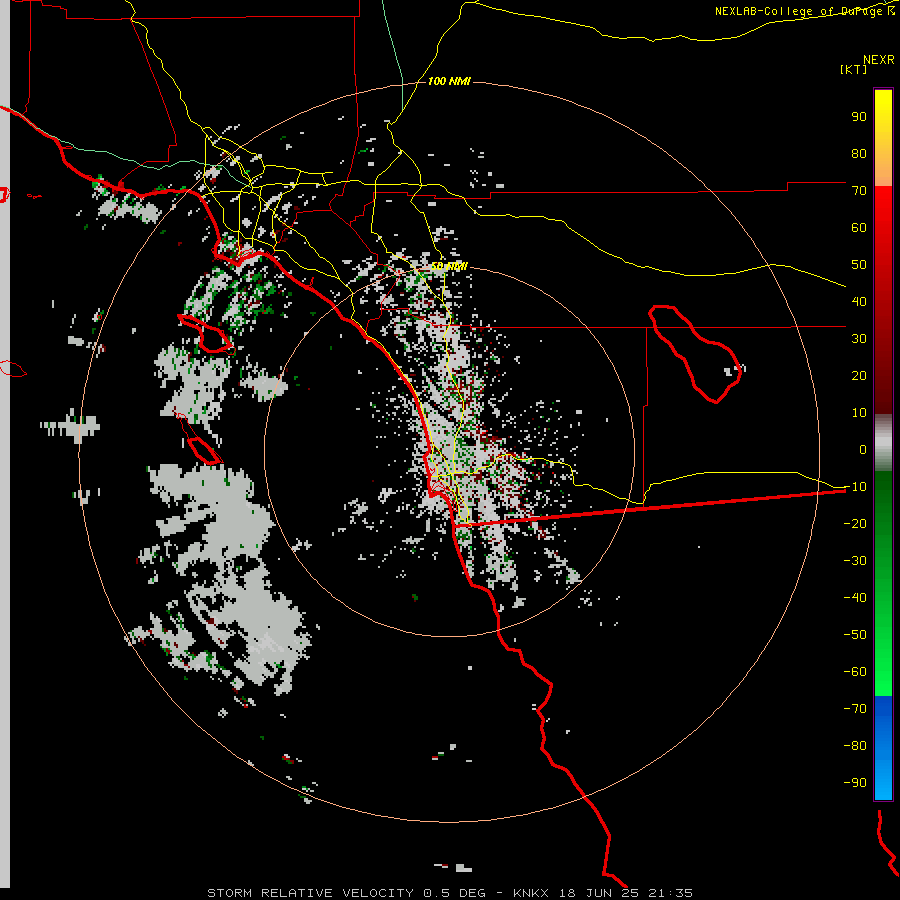The height and width of the screenshot is (900, 900).
Task: Click the 21:35 timestamp in caption
Action: click(670, 893)
